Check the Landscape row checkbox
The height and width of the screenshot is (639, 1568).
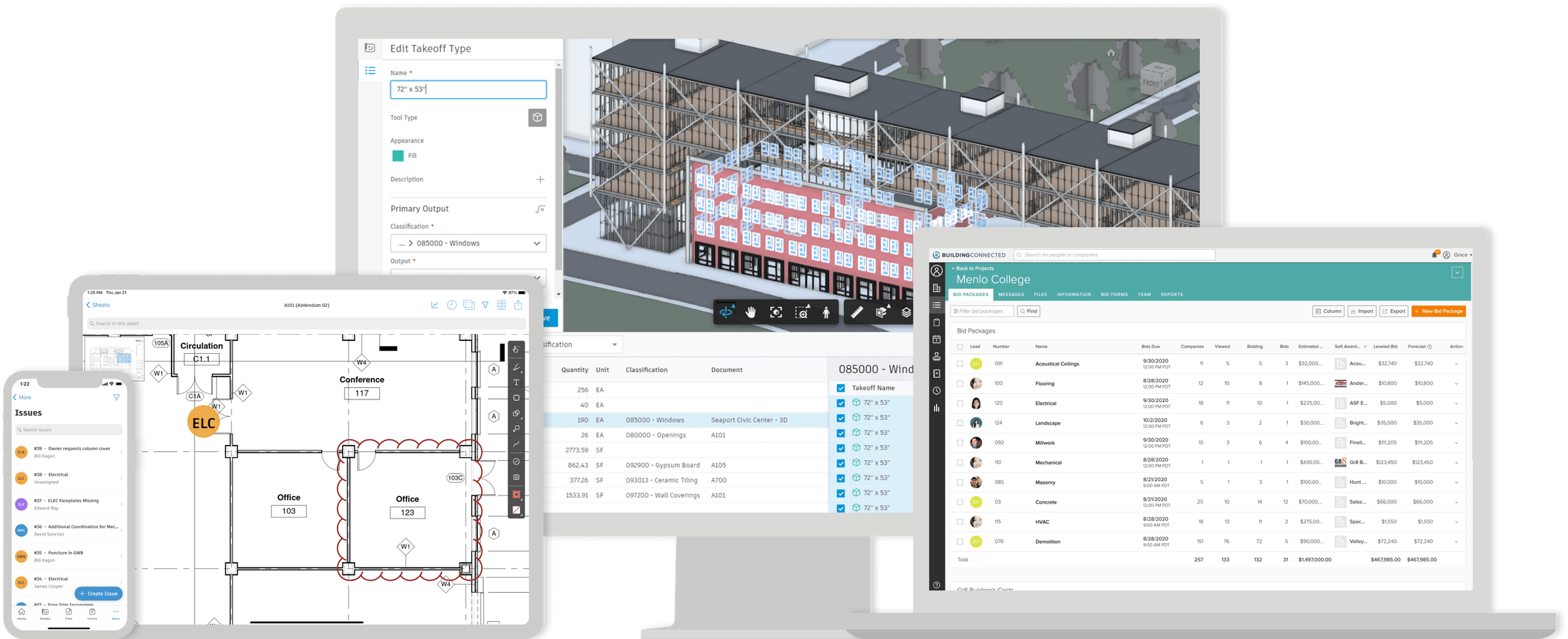coord(960,423)
